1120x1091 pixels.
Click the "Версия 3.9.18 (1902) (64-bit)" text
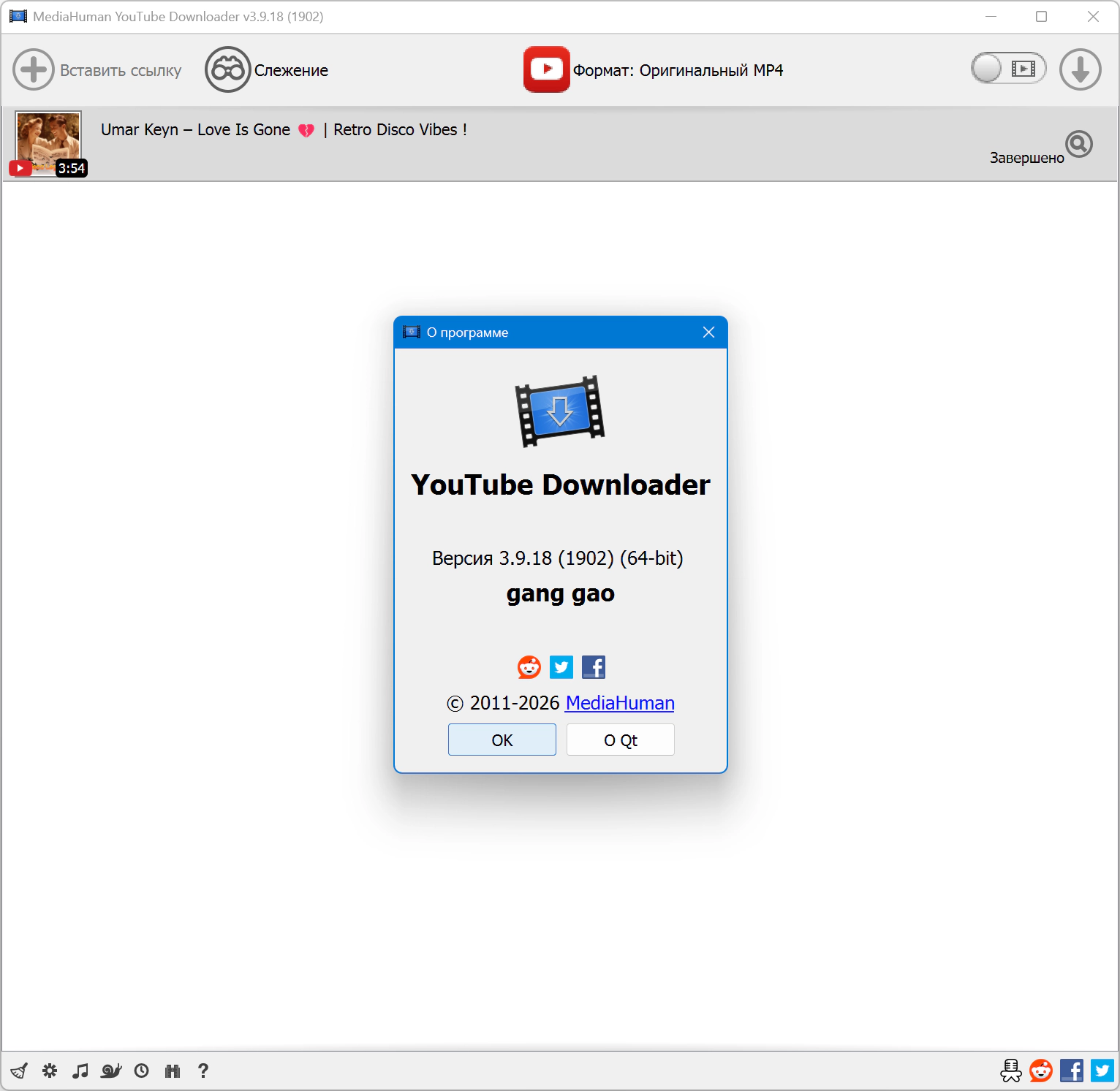point(558,558)
